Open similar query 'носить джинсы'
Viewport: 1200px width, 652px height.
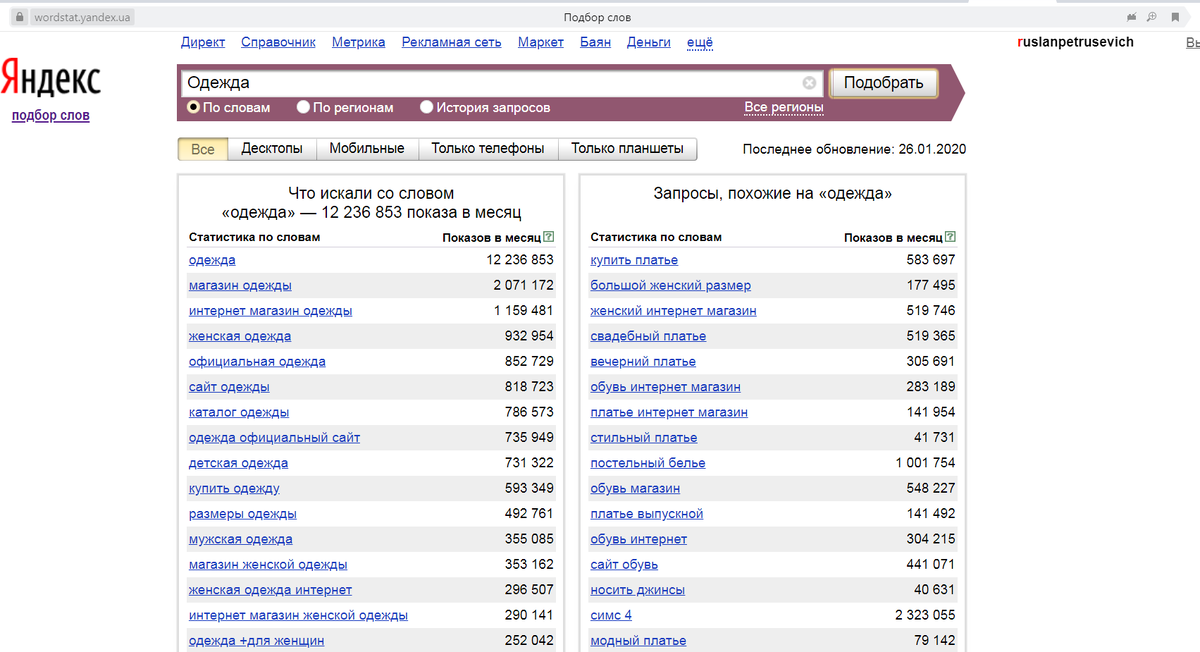[638, 590]
